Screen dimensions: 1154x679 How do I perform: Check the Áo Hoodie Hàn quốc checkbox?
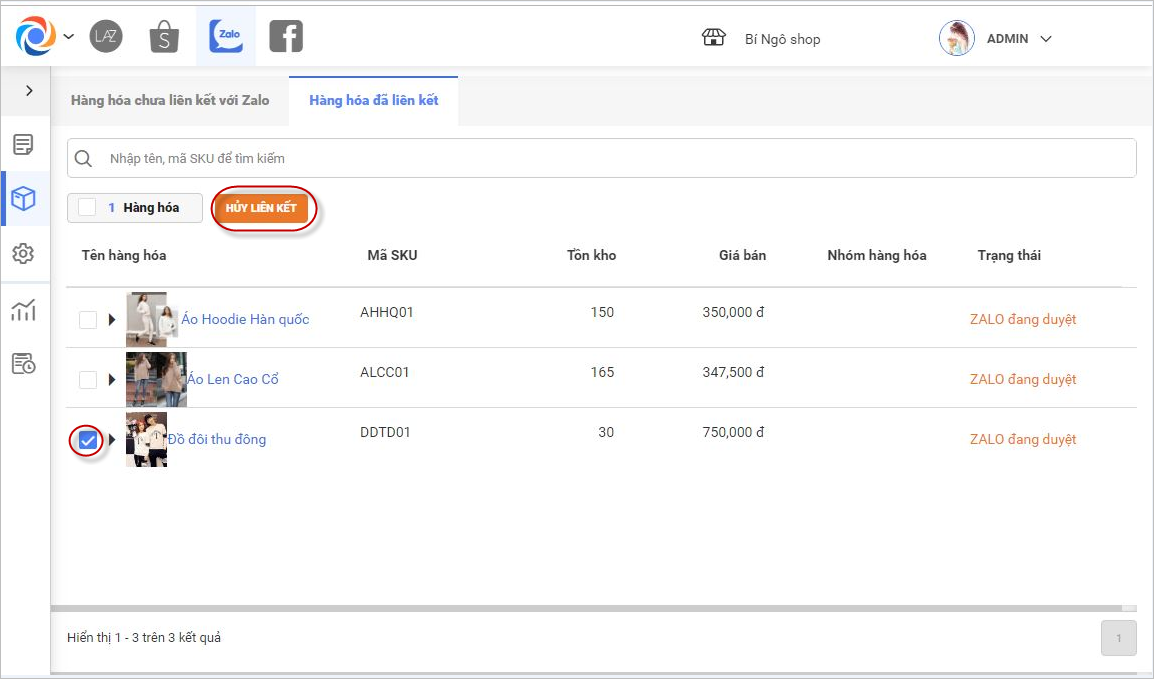pos(88,320)
